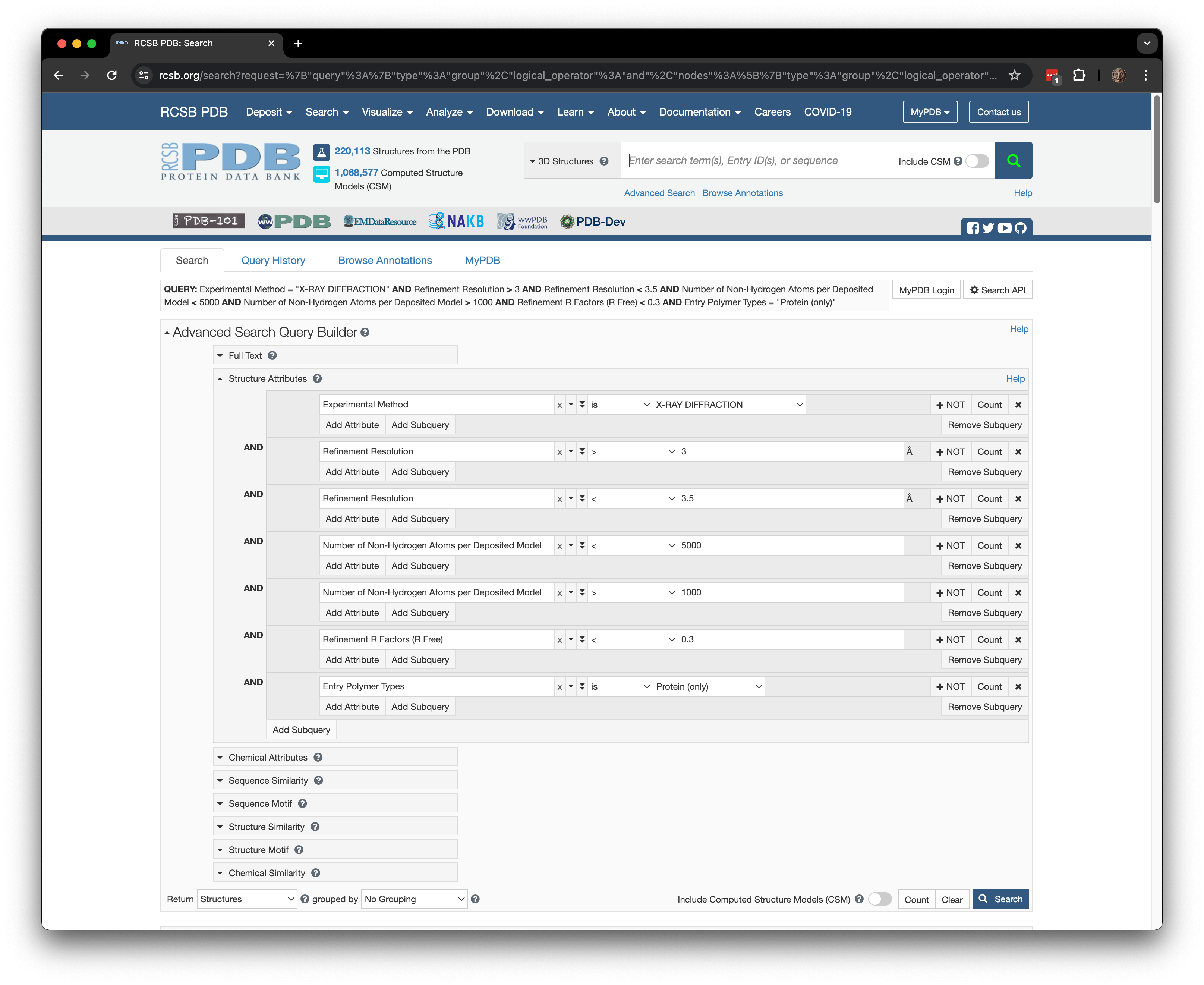Open the X-RAY DIFFRACTION value dropdown
The image size is (1204, 985).
click(728, 405)
